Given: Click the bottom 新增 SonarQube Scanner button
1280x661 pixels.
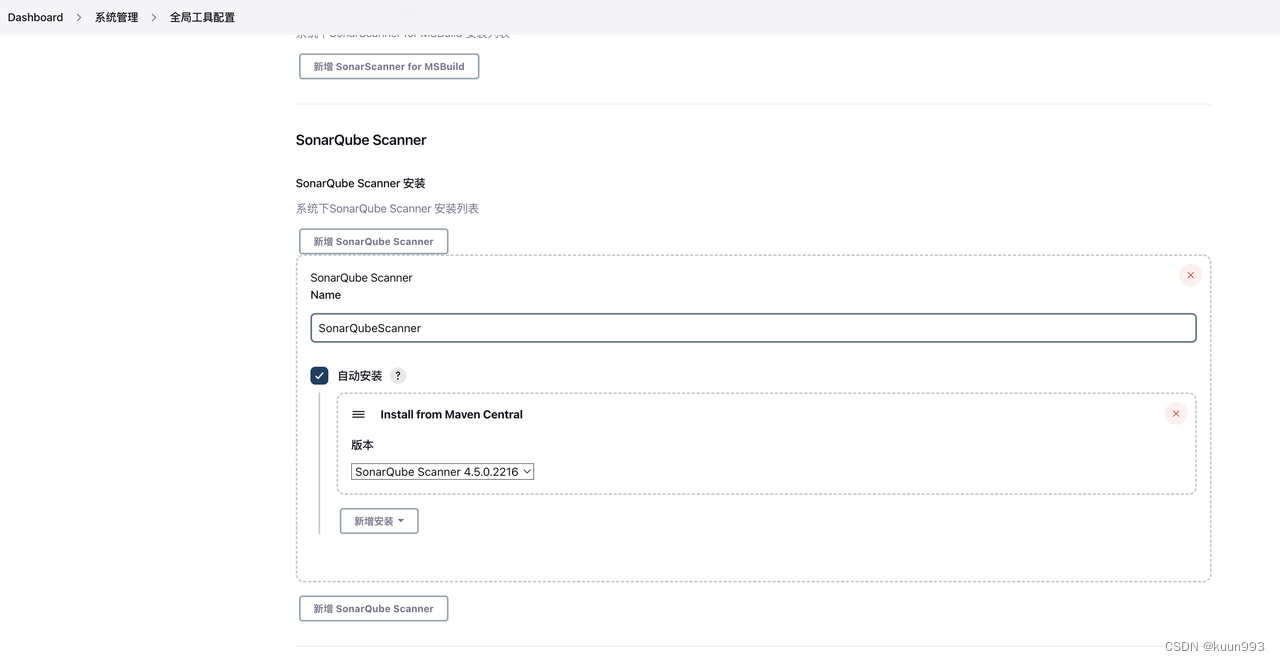Looking at the screenshot, I should [373, 608].
